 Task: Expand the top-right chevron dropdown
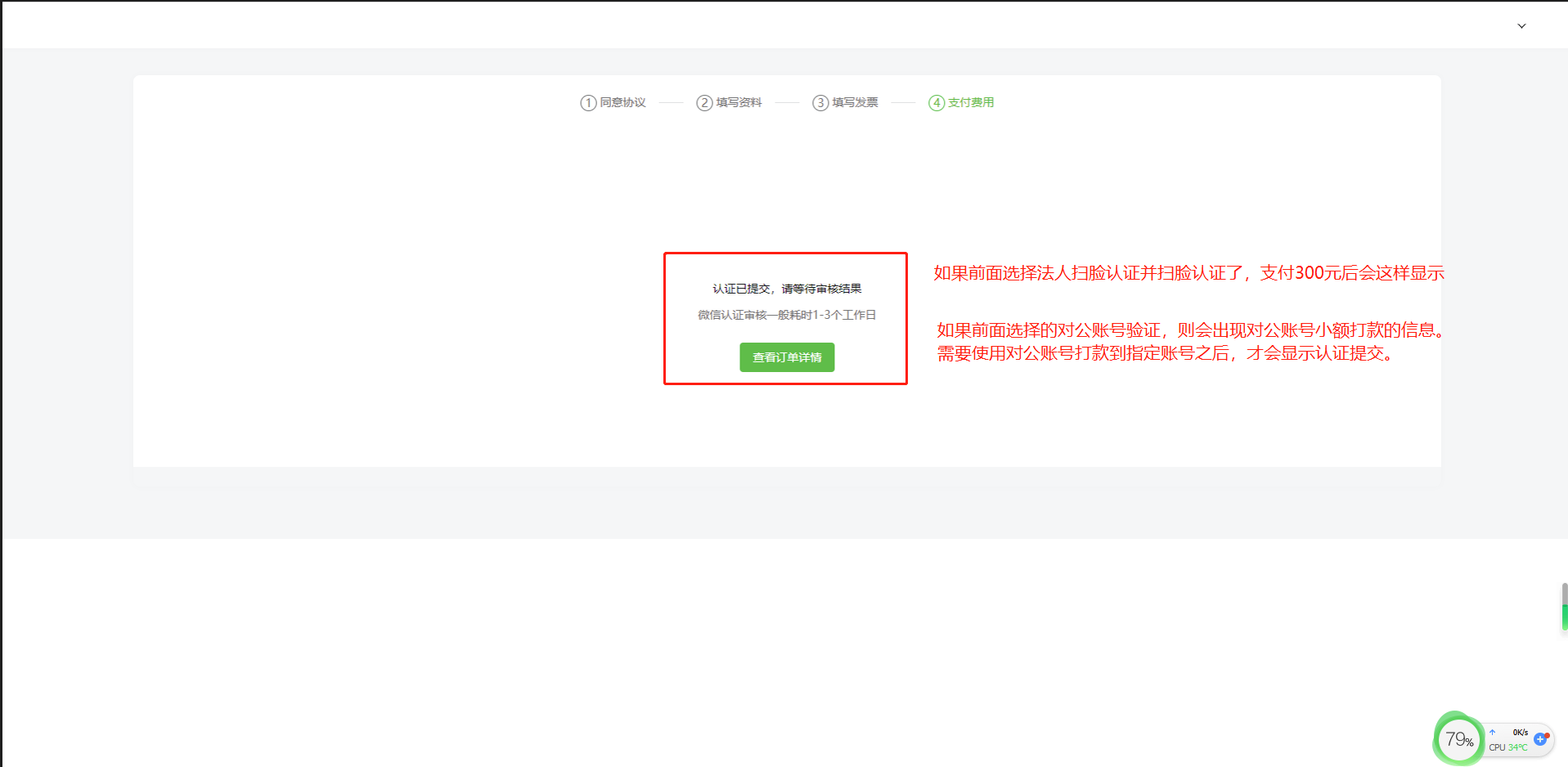click(1521, 26)
